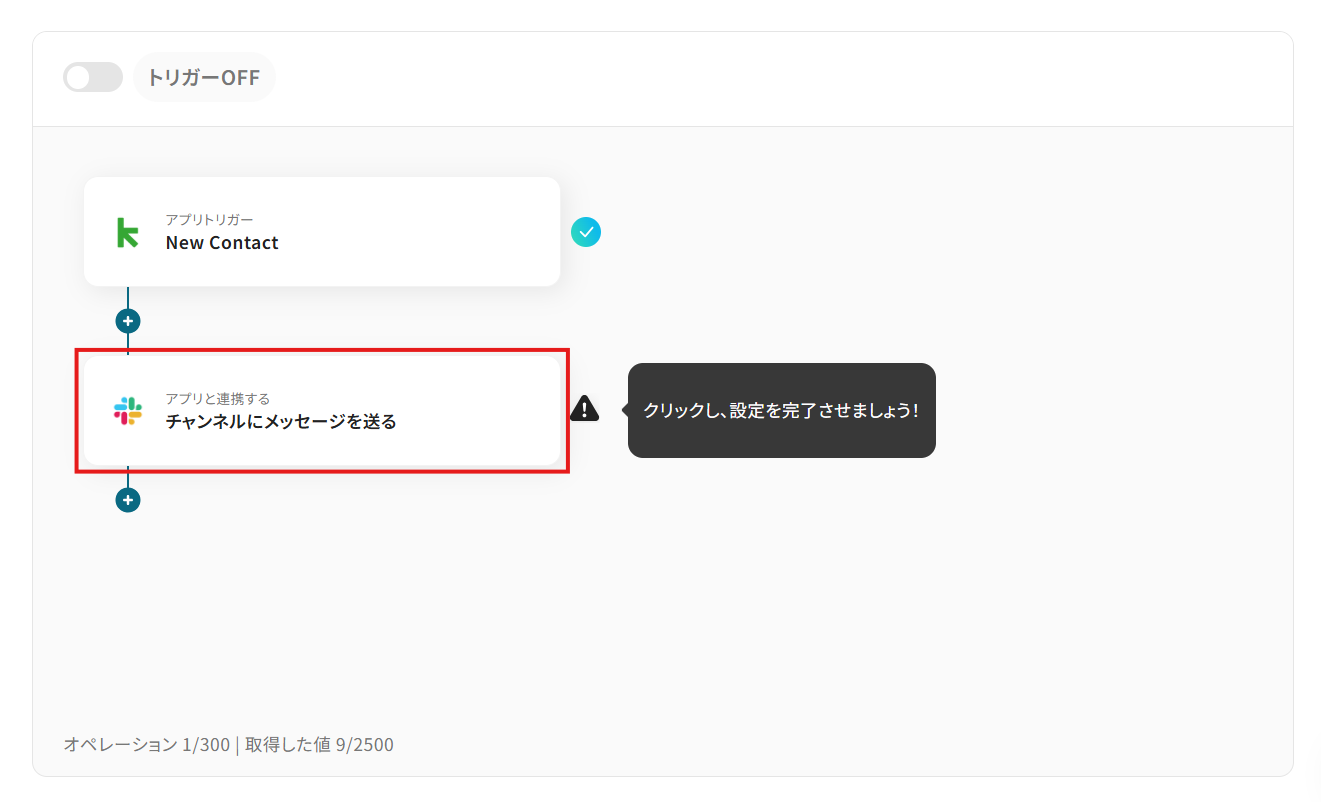Viewport: 1321px width, 802px height.
Task: Click the オペレーション 1/300 counter text
Action: pos(147,744)
